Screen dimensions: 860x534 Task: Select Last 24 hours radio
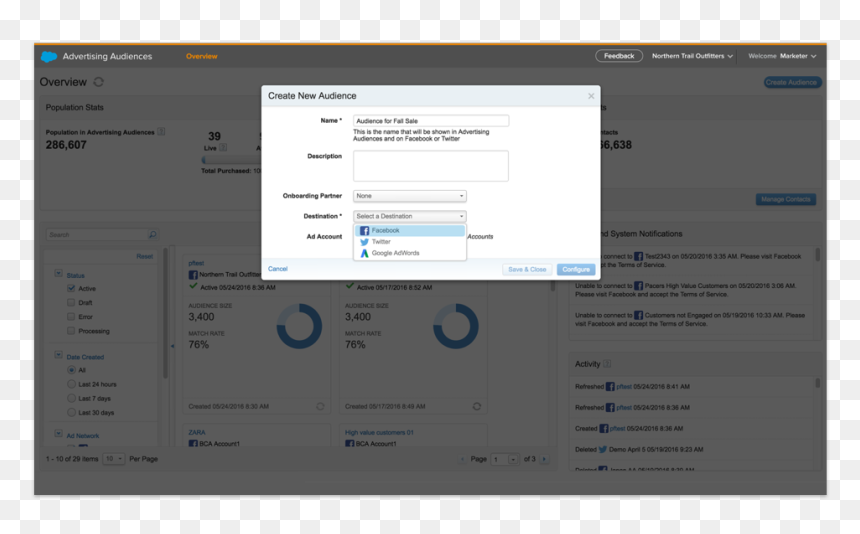(x=71, y=384)
